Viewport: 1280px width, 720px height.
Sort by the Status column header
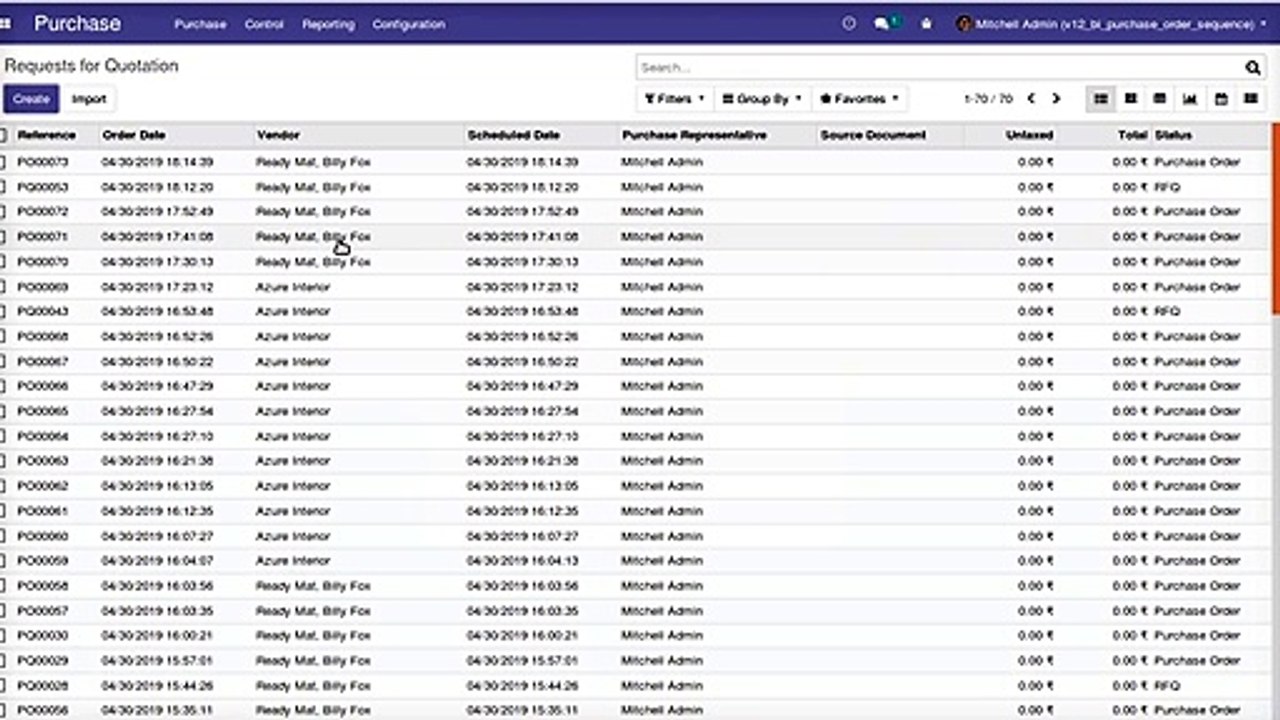[x=1173, y=135]
